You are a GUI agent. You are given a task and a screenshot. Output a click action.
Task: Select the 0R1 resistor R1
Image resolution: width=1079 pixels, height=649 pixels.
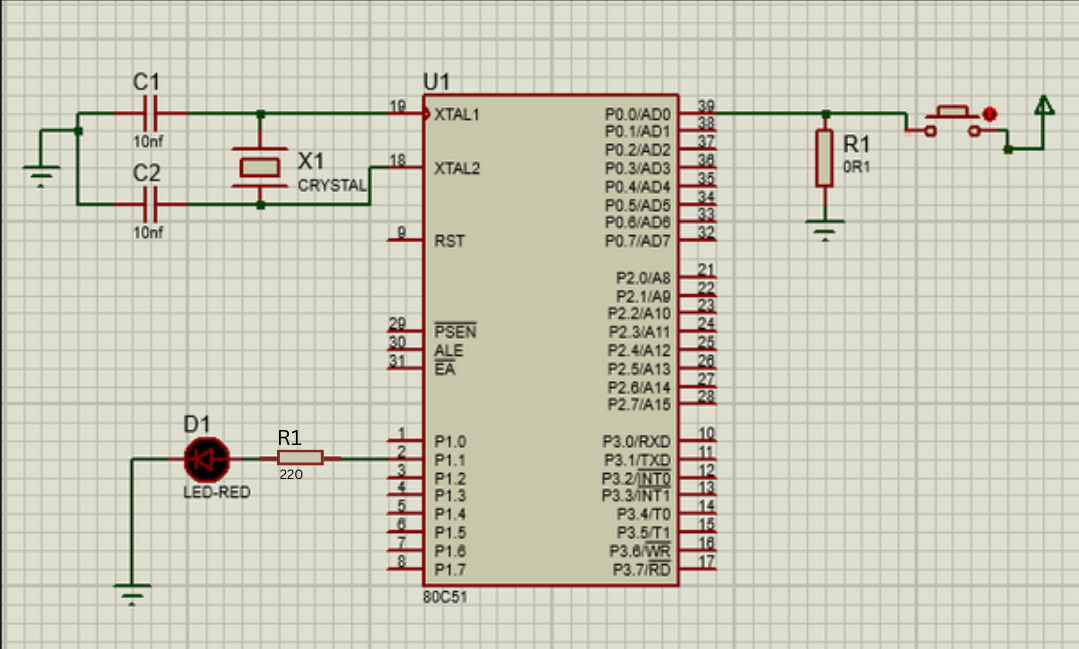point(826,156)
